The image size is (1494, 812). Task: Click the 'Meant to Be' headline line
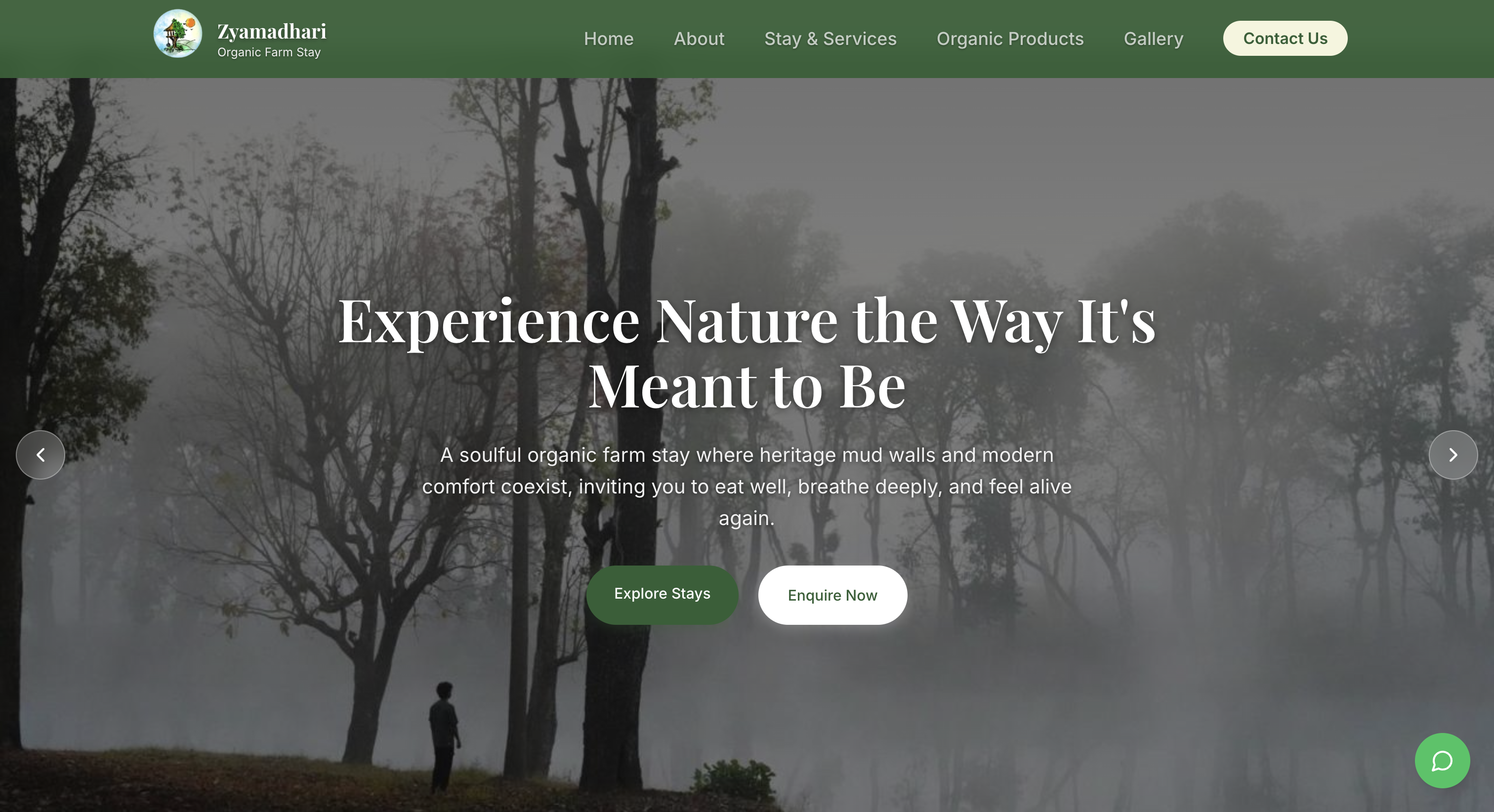[747, 386]
